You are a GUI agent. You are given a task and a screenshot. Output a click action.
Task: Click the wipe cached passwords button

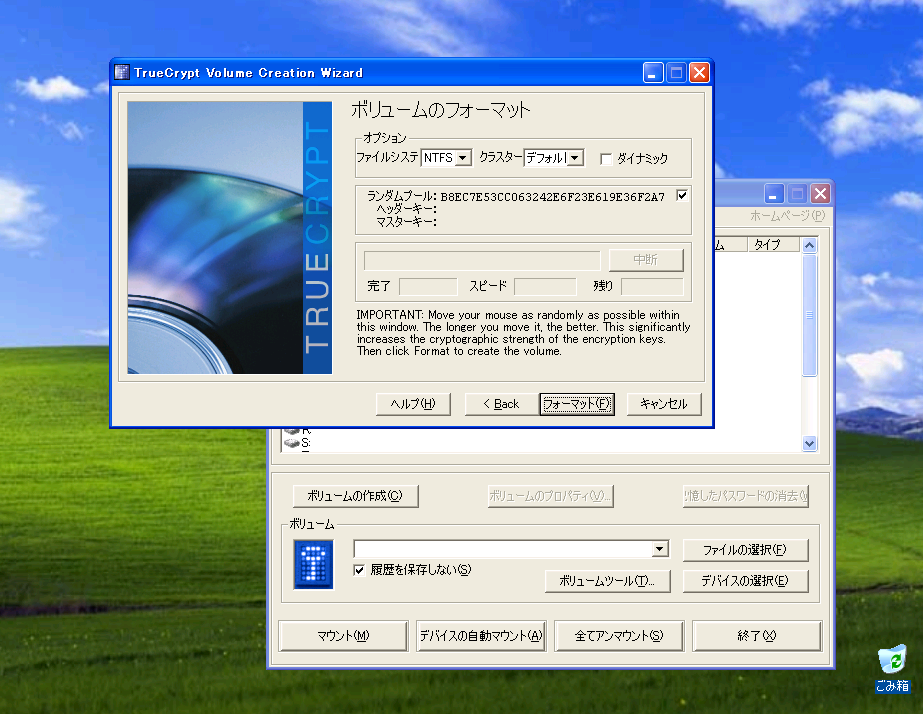pyautogui.click(x=745, y=496)
